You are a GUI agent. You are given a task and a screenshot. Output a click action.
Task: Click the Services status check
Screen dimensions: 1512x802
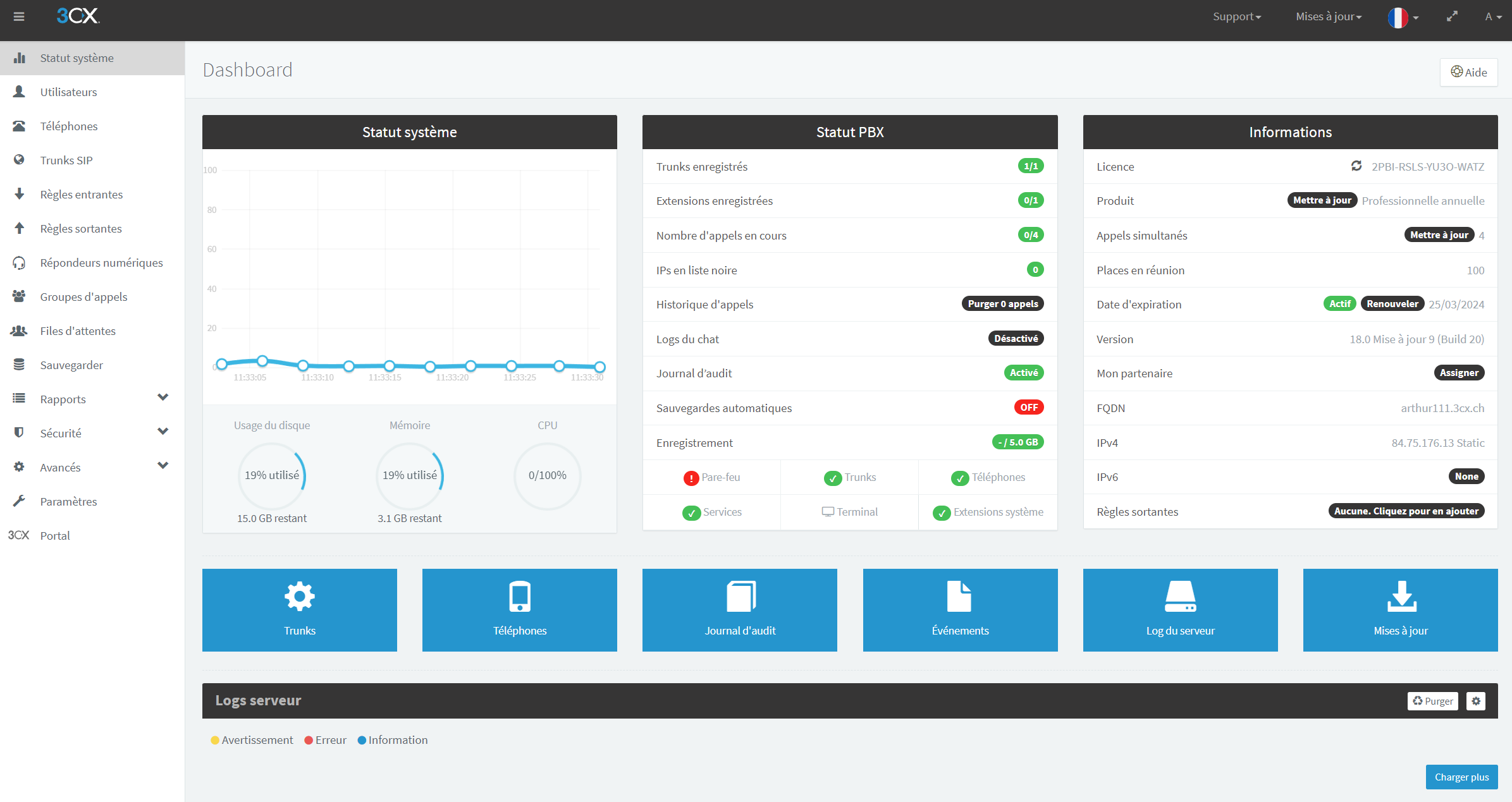712,512
